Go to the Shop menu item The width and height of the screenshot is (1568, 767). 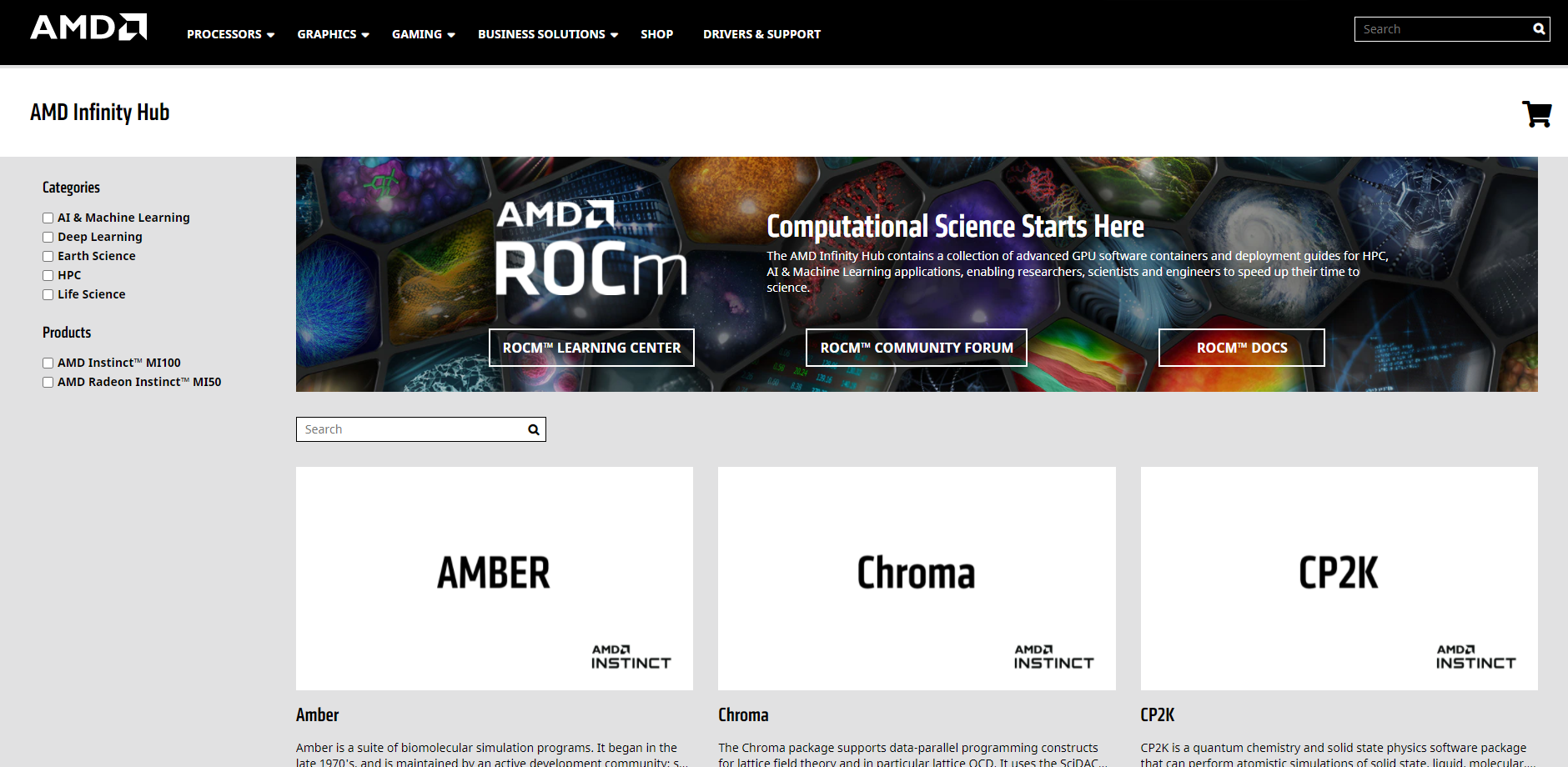point(656,34)
